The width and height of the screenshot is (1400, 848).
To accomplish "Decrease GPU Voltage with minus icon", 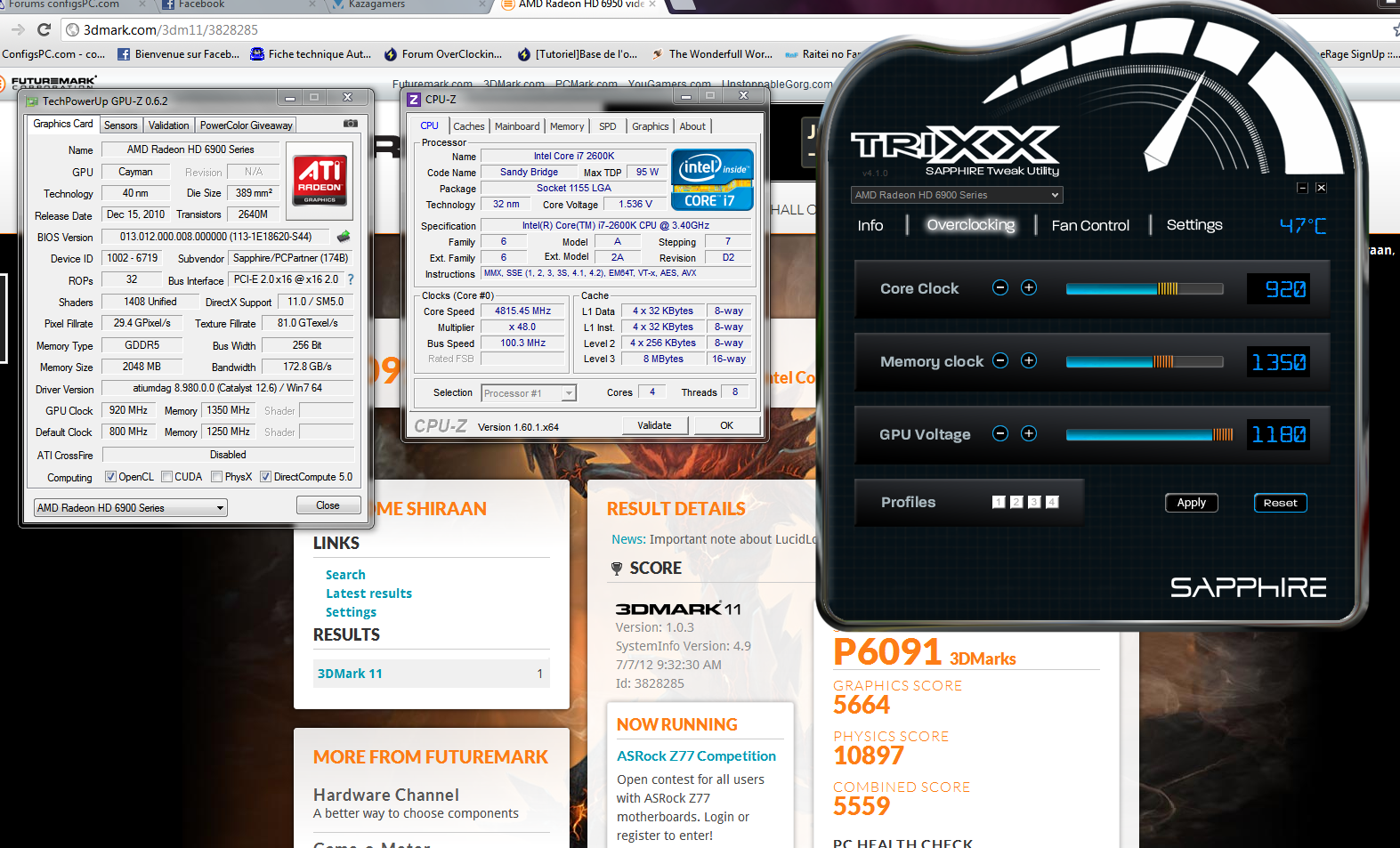I will point(1000,433).
